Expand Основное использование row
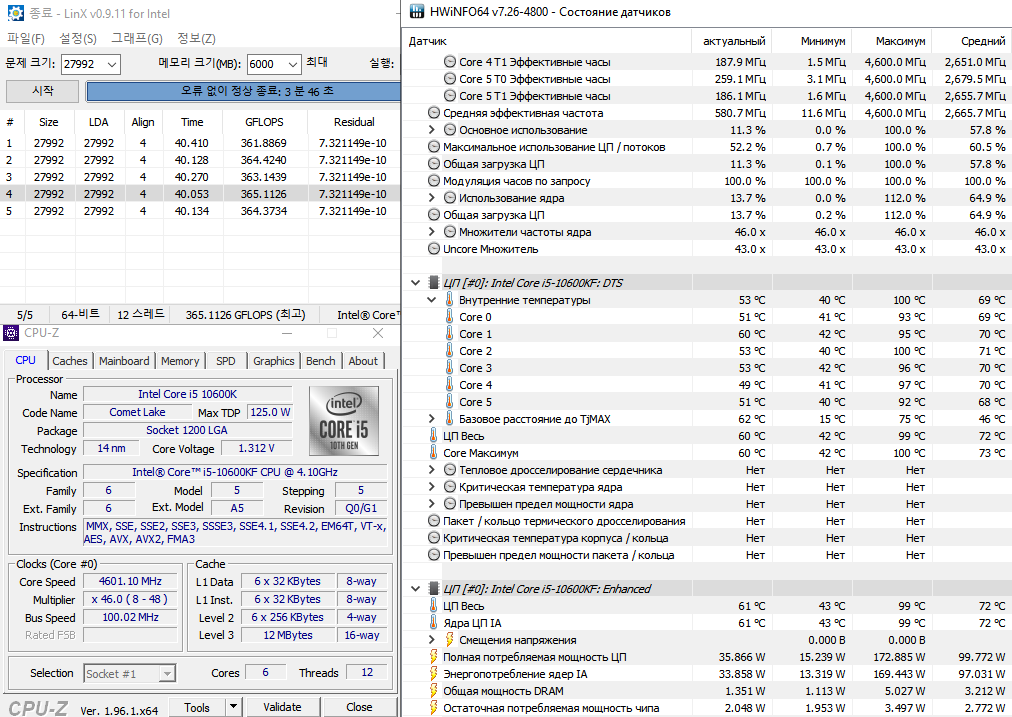Image resolution: width=1012 pixels, height=717 pixels. point(432,130)
